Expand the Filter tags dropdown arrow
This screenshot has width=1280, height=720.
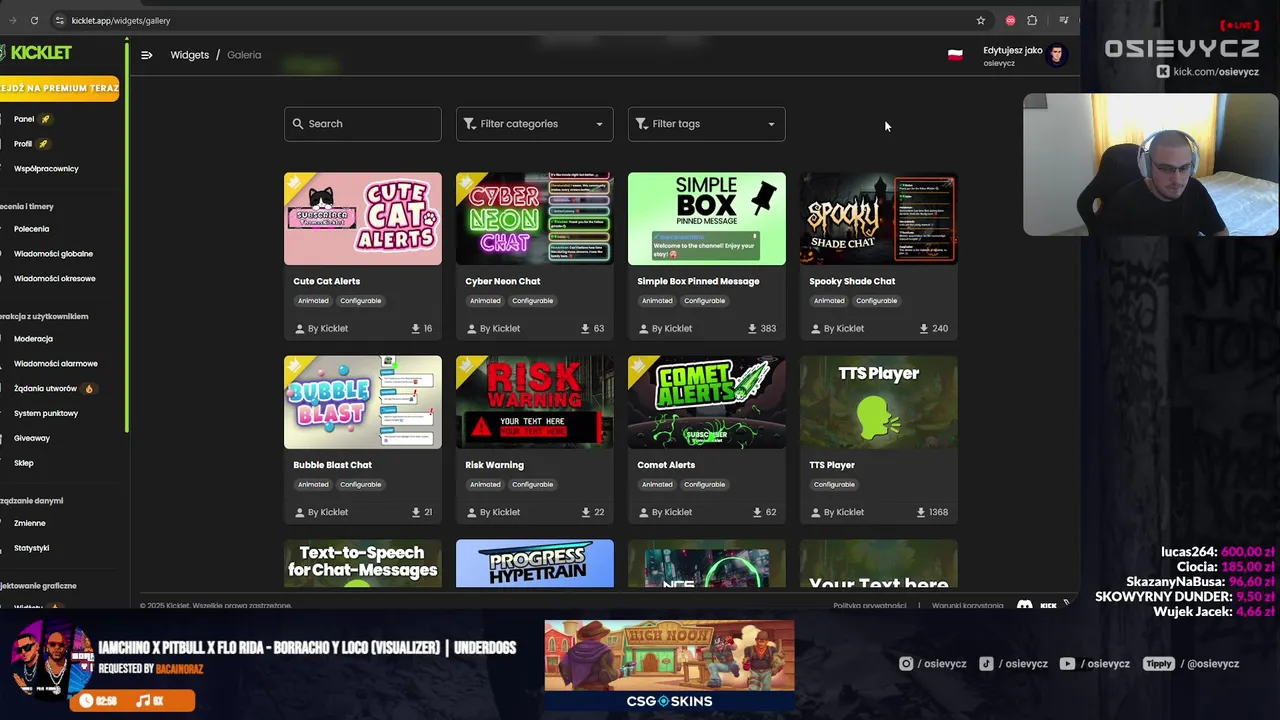click(771, 124)
